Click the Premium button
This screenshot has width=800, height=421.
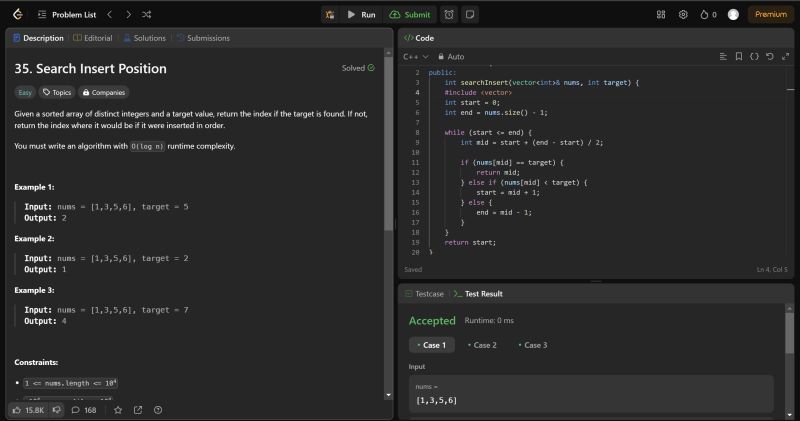pyautogui.click(x=770, y=14)
